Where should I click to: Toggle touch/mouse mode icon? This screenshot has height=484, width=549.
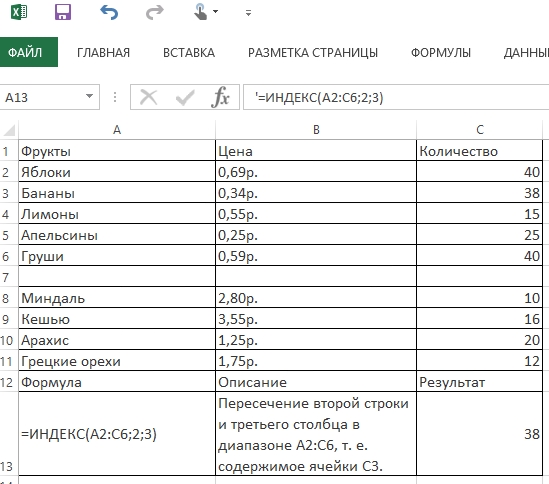tap(201, 12)
